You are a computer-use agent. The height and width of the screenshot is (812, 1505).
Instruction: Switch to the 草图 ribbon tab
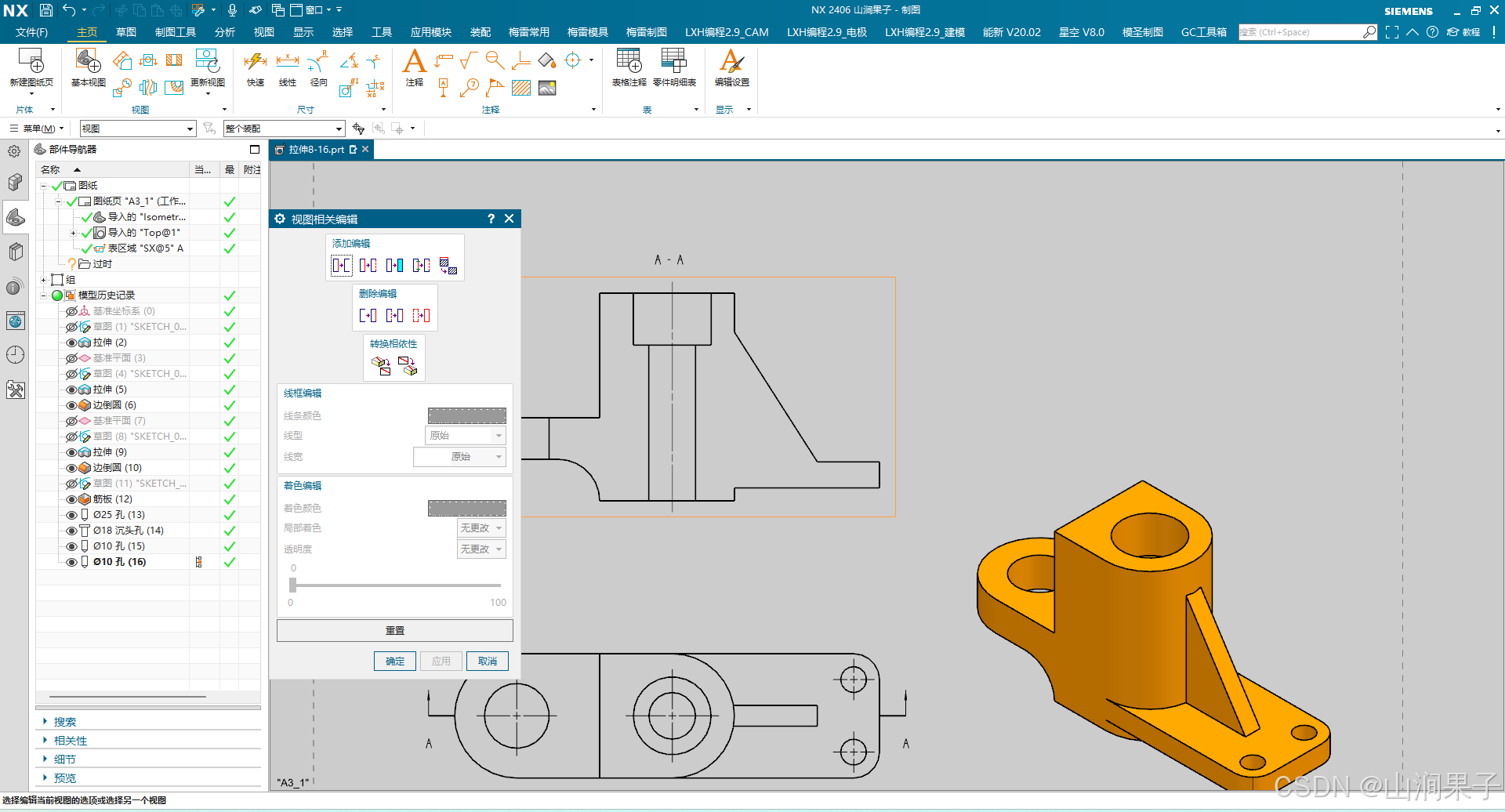coord(126,32)
